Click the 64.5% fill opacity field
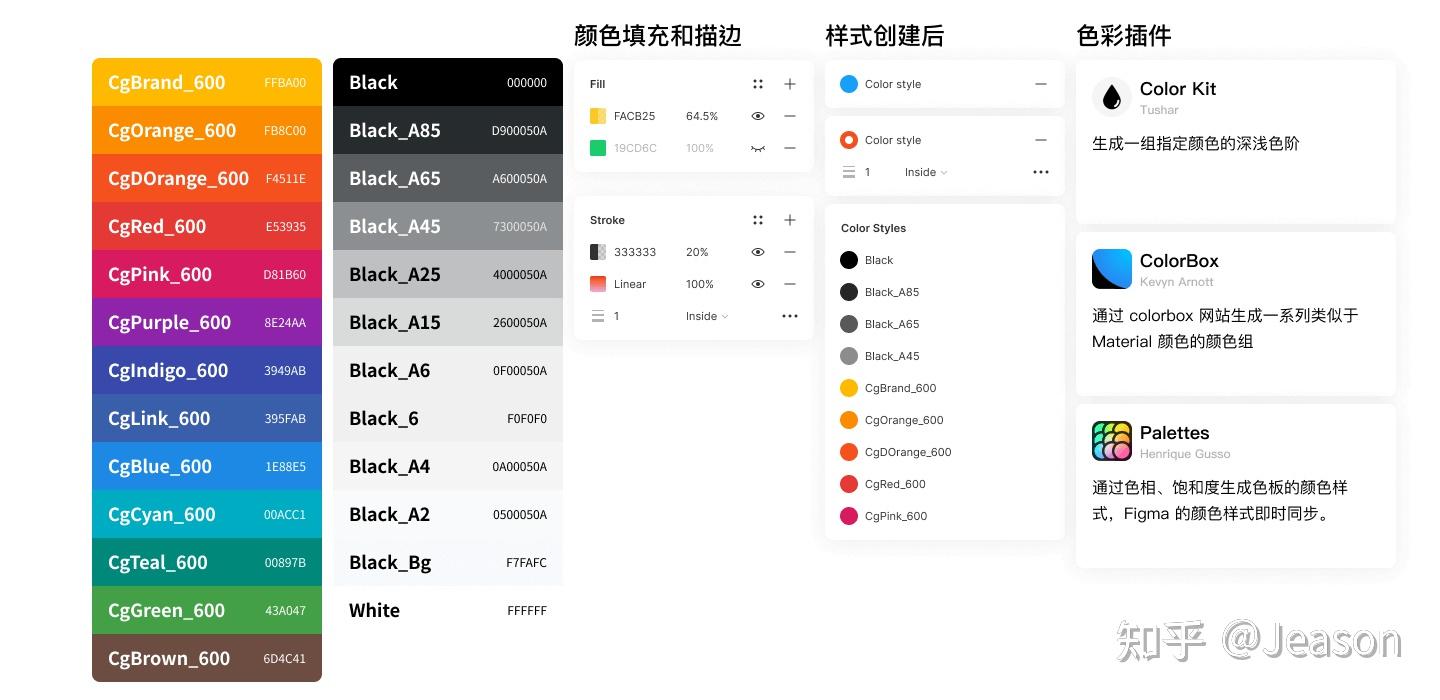Screen dimensions: 1440x700 [702, 116]
